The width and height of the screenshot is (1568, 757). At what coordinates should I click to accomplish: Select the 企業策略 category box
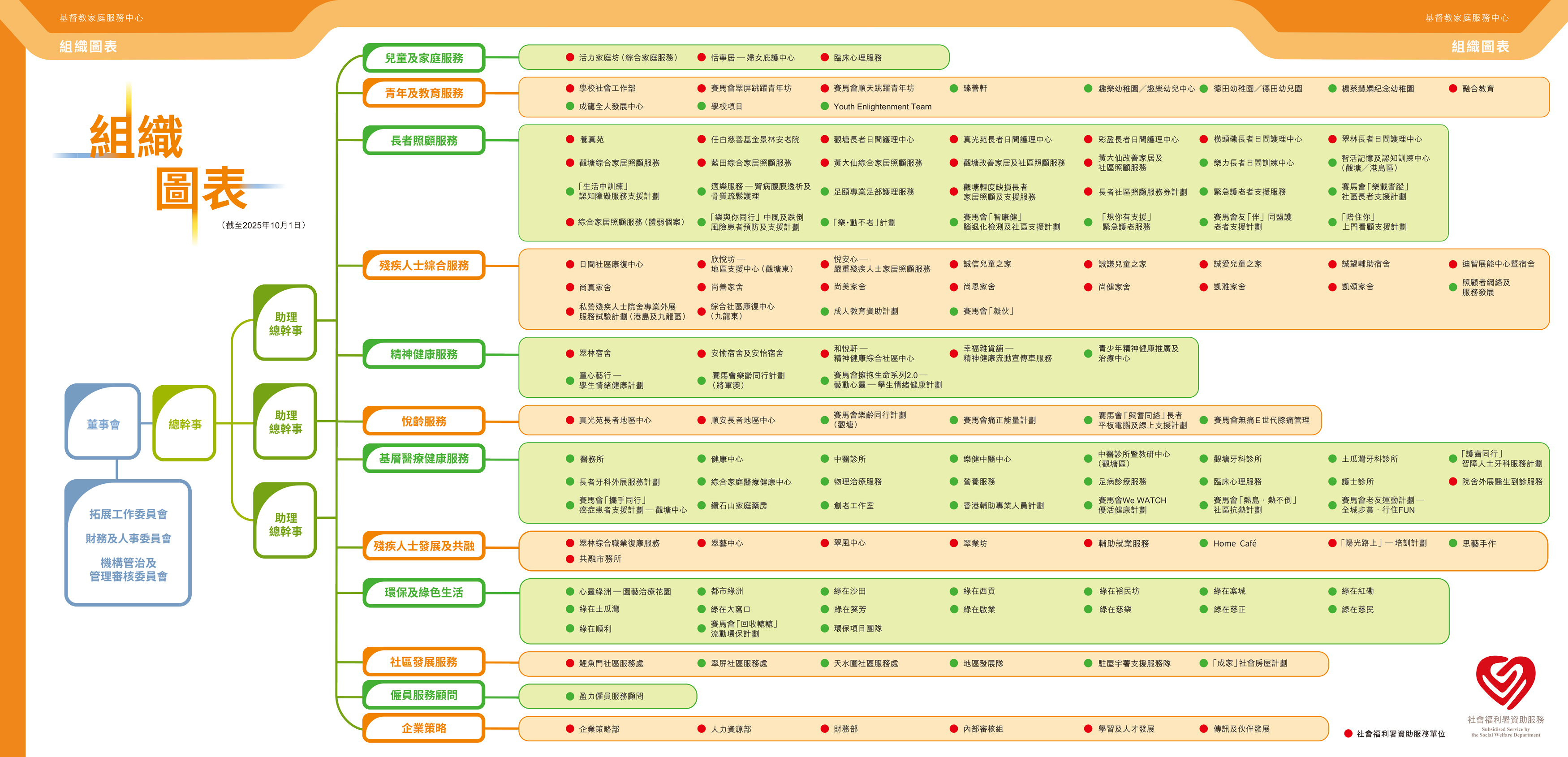(x=424, y=728)
